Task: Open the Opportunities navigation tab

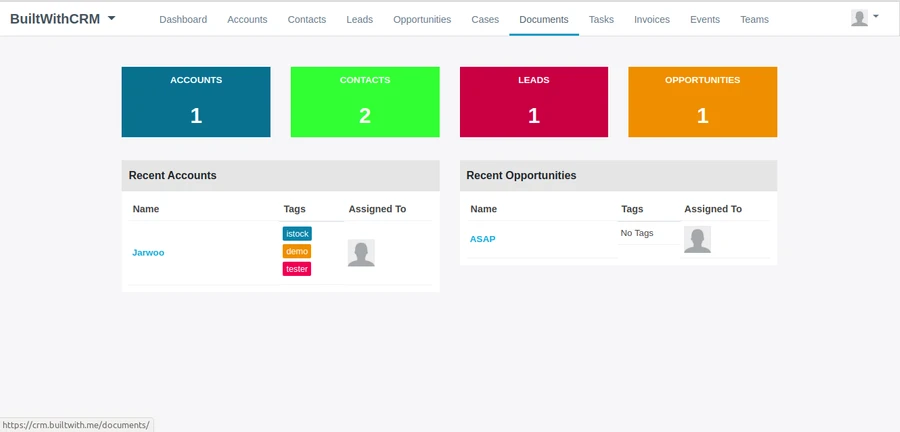Action: click(422, 19)
